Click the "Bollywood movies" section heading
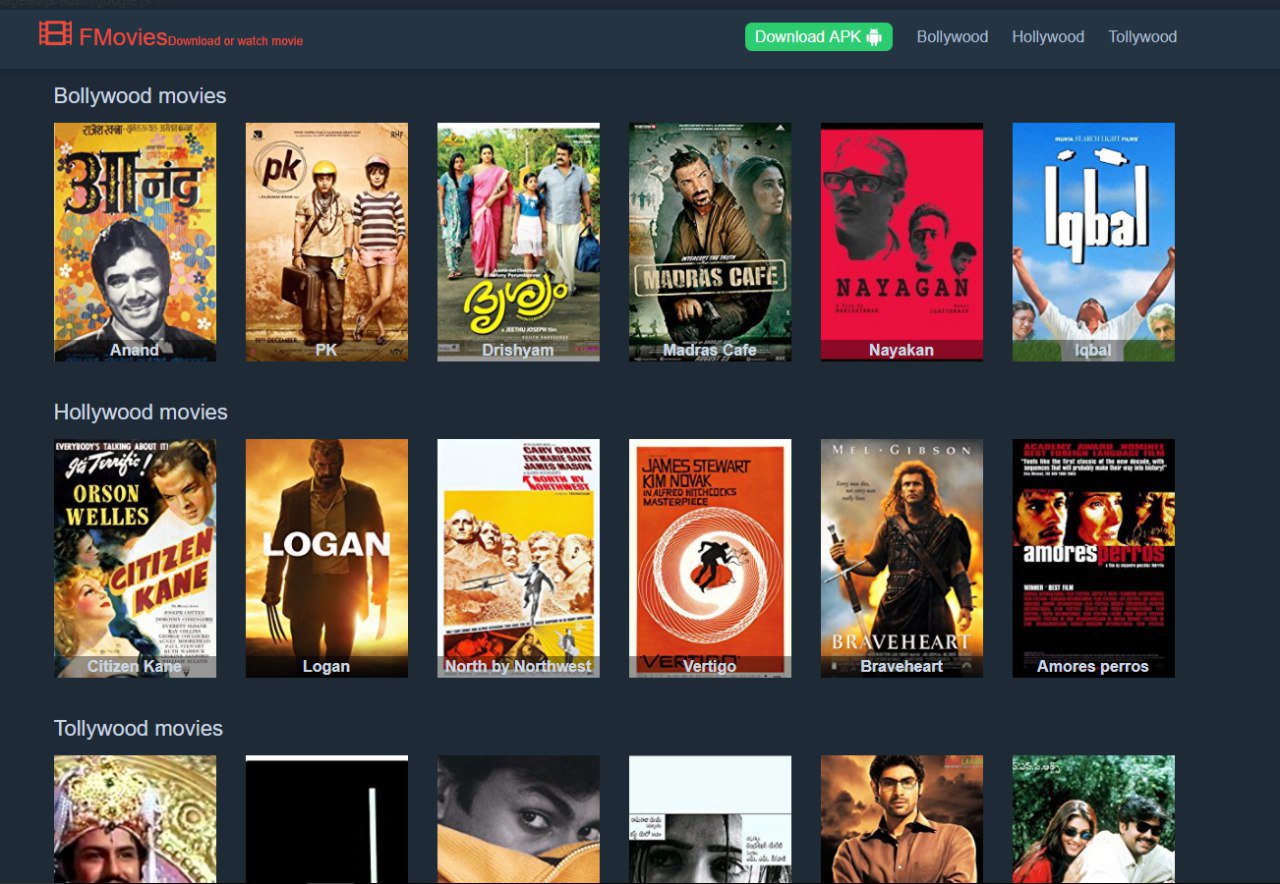The width and height of the screenshot is (1280, 884). pos(140,96)
